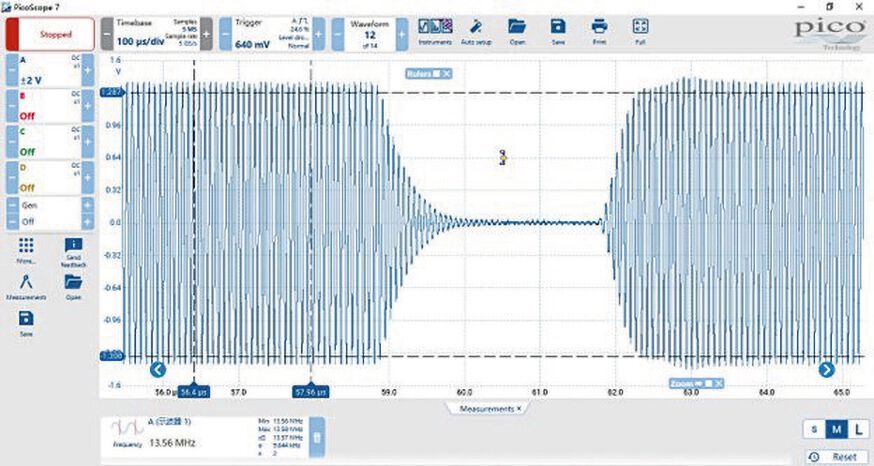The height and width of the screenshot is (466, 874).
Task: Run Auto setup from the toolbar
Action: tap(475, 29)
